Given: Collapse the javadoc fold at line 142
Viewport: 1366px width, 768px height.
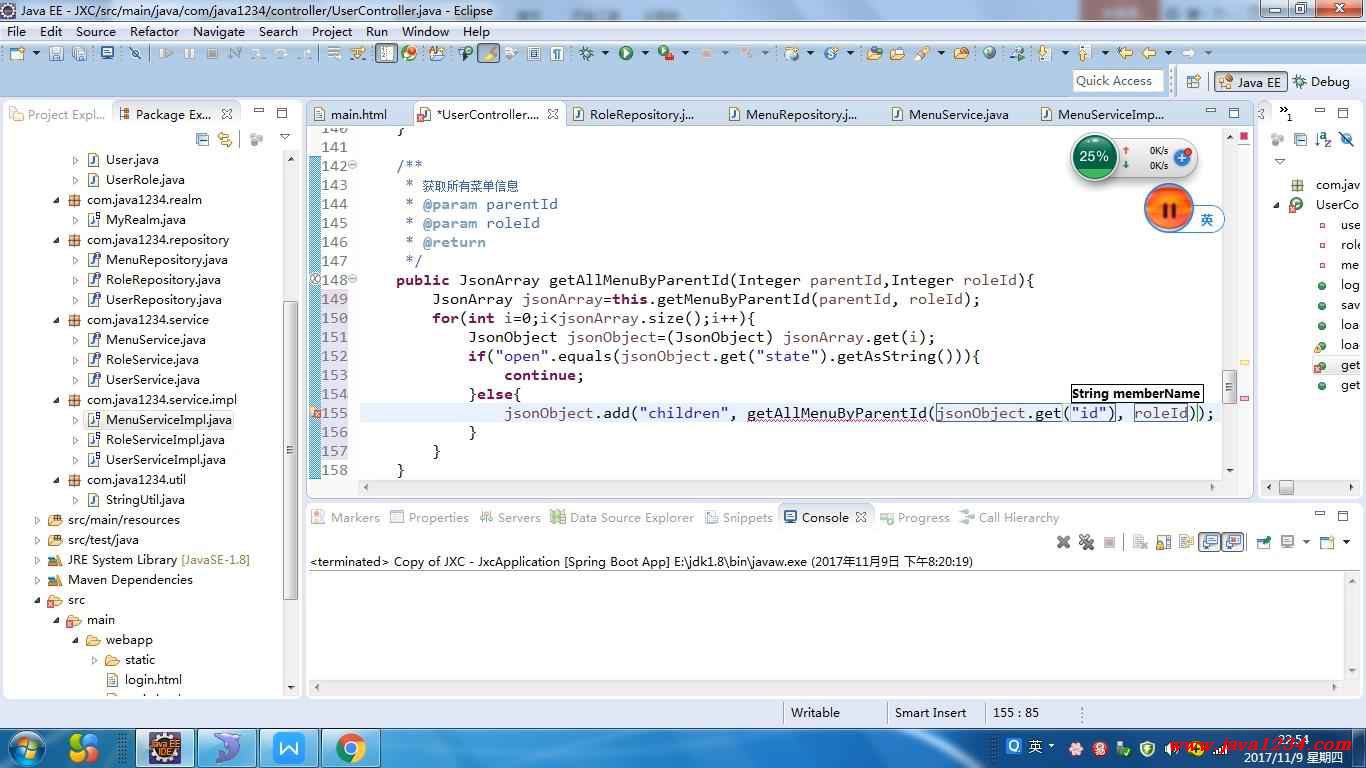Looking at the screenshot, I should (x=352, y=165).
